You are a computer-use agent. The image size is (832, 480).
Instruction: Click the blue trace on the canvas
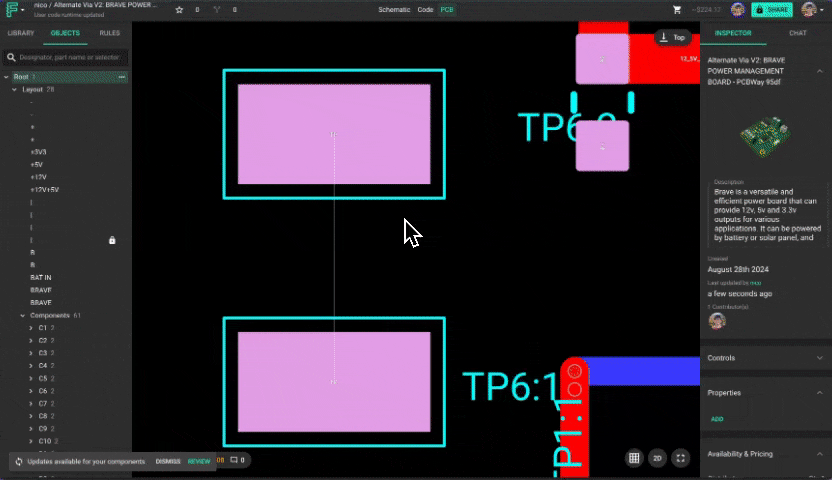(644, 371)
